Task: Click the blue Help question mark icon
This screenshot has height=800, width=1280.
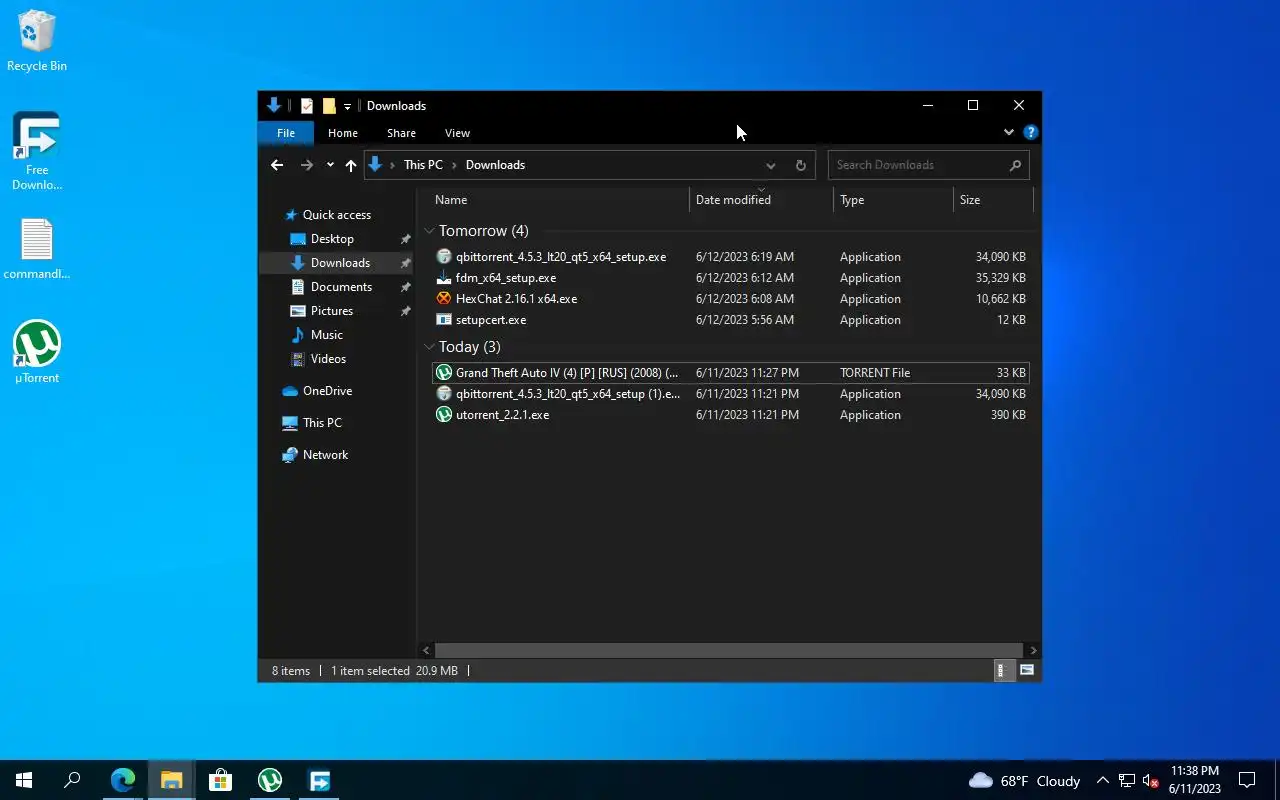Action: coord(1030,132)
